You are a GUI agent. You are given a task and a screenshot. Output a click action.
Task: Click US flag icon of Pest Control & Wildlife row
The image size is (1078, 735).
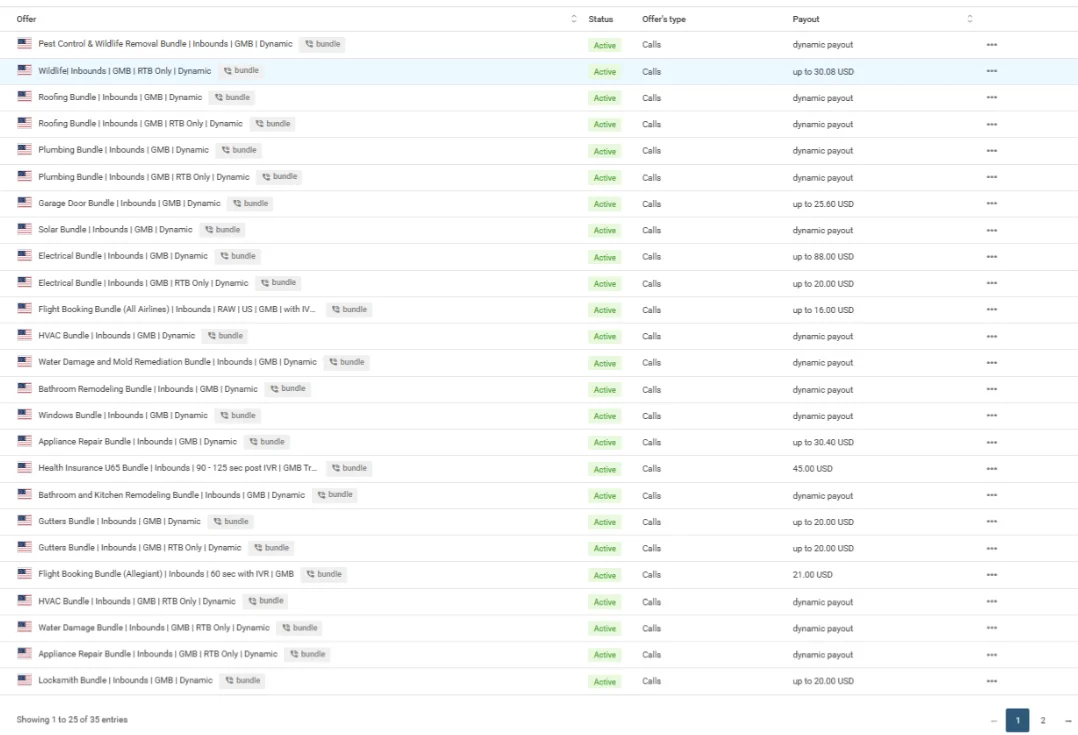(x=25, y=43)
